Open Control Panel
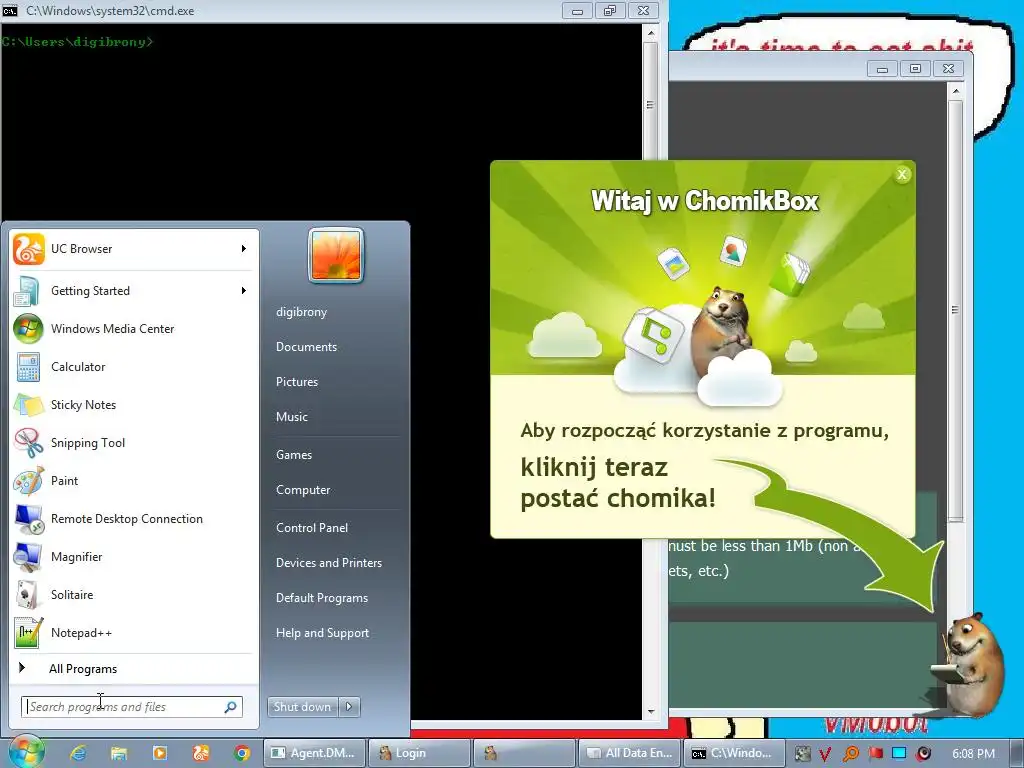The width and height of the screenshot is (1024, 768). pos(312,528)
